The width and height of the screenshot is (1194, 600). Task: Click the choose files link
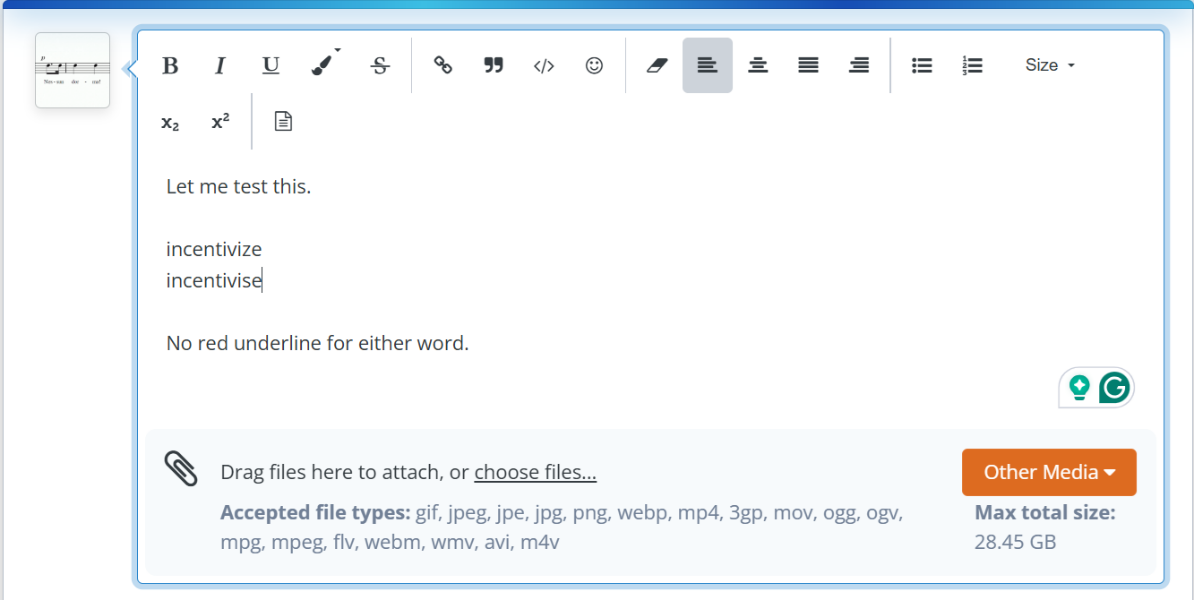535,472
